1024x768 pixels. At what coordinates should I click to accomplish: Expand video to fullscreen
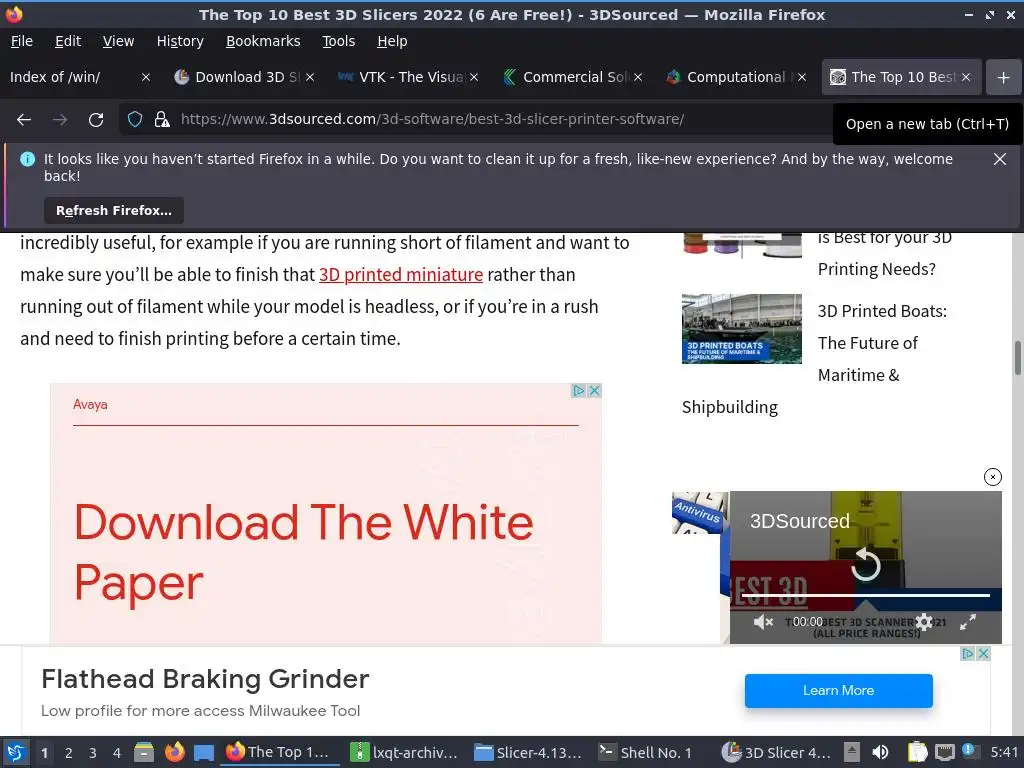click(967, 622)
